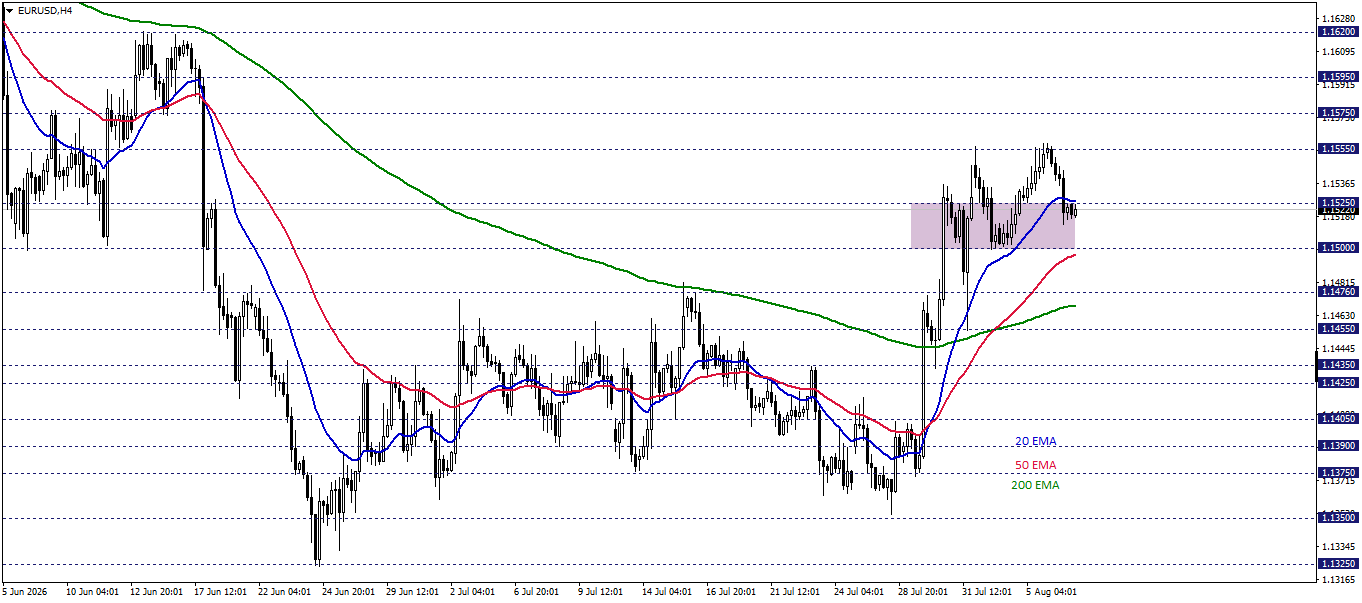This screenshot has height=603, width=1362.
Task: Click the EURUSD,H4 chart title
Action: coord(44,10)
